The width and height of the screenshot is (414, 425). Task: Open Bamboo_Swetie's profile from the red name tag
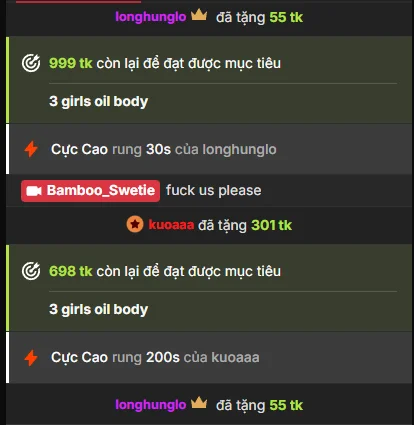[90, 191]
